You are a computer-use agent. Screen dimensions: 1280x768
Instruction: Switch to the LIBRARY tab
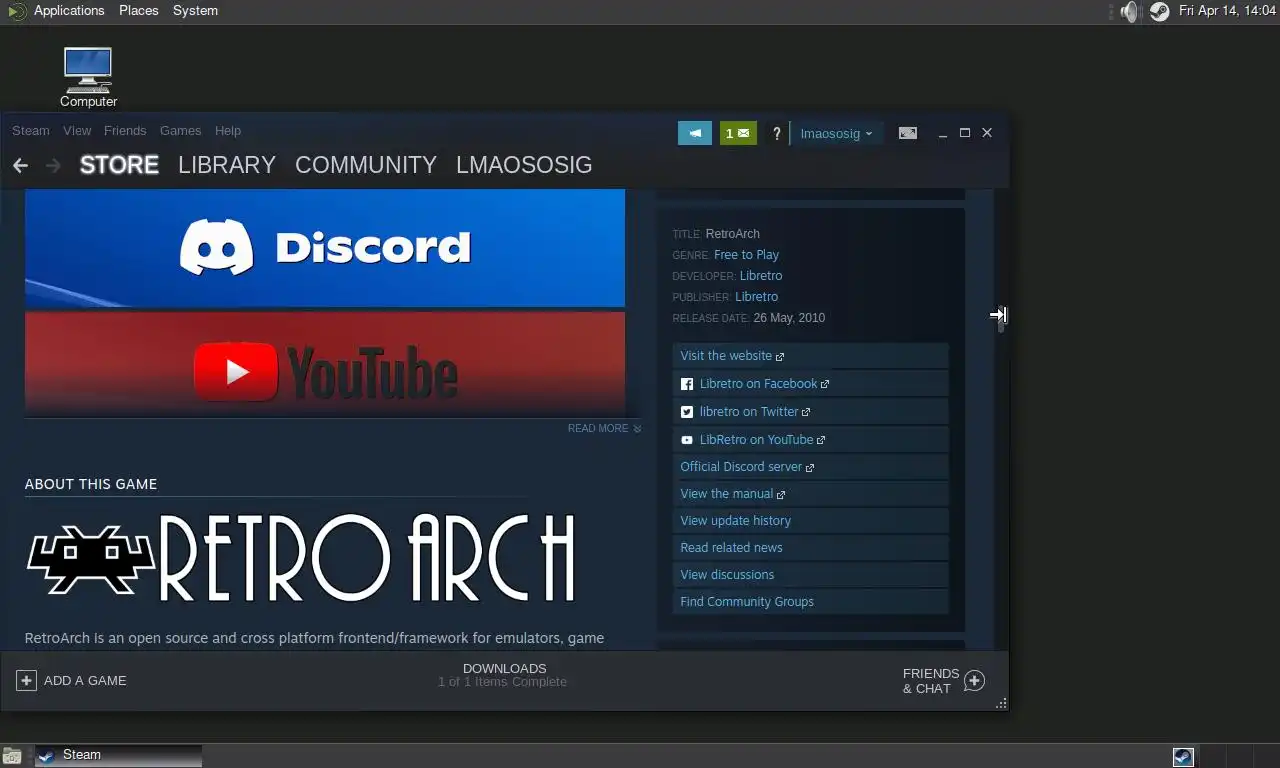(x=227, y=165)
